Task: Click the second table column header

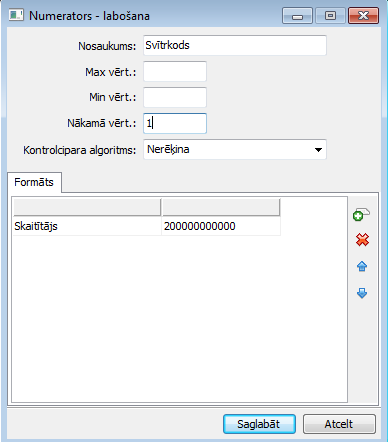Action: 221,207
